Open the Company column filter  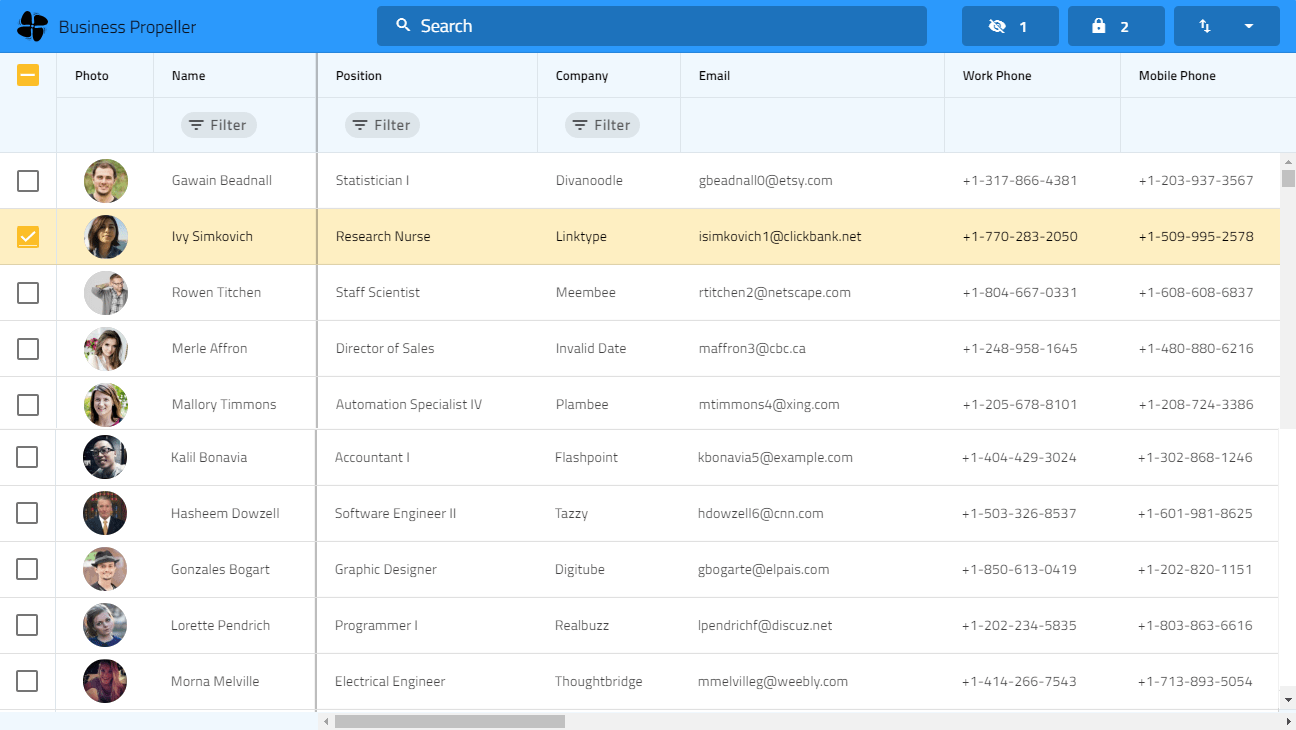(602, 125)
